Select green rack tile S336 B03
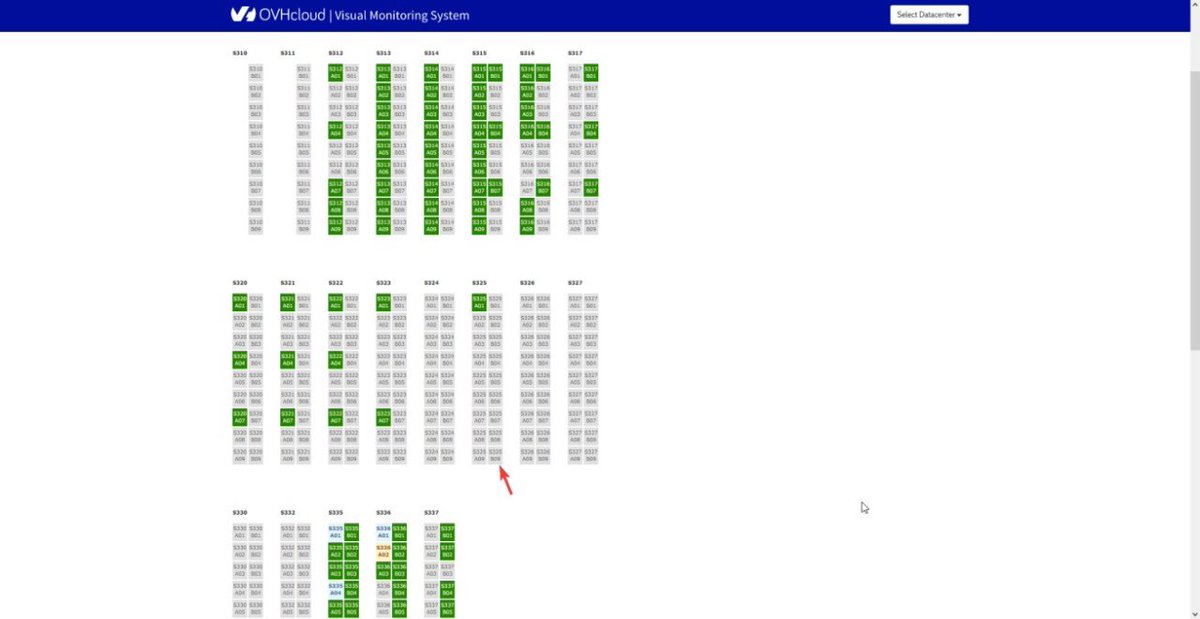 coord(399,569)
